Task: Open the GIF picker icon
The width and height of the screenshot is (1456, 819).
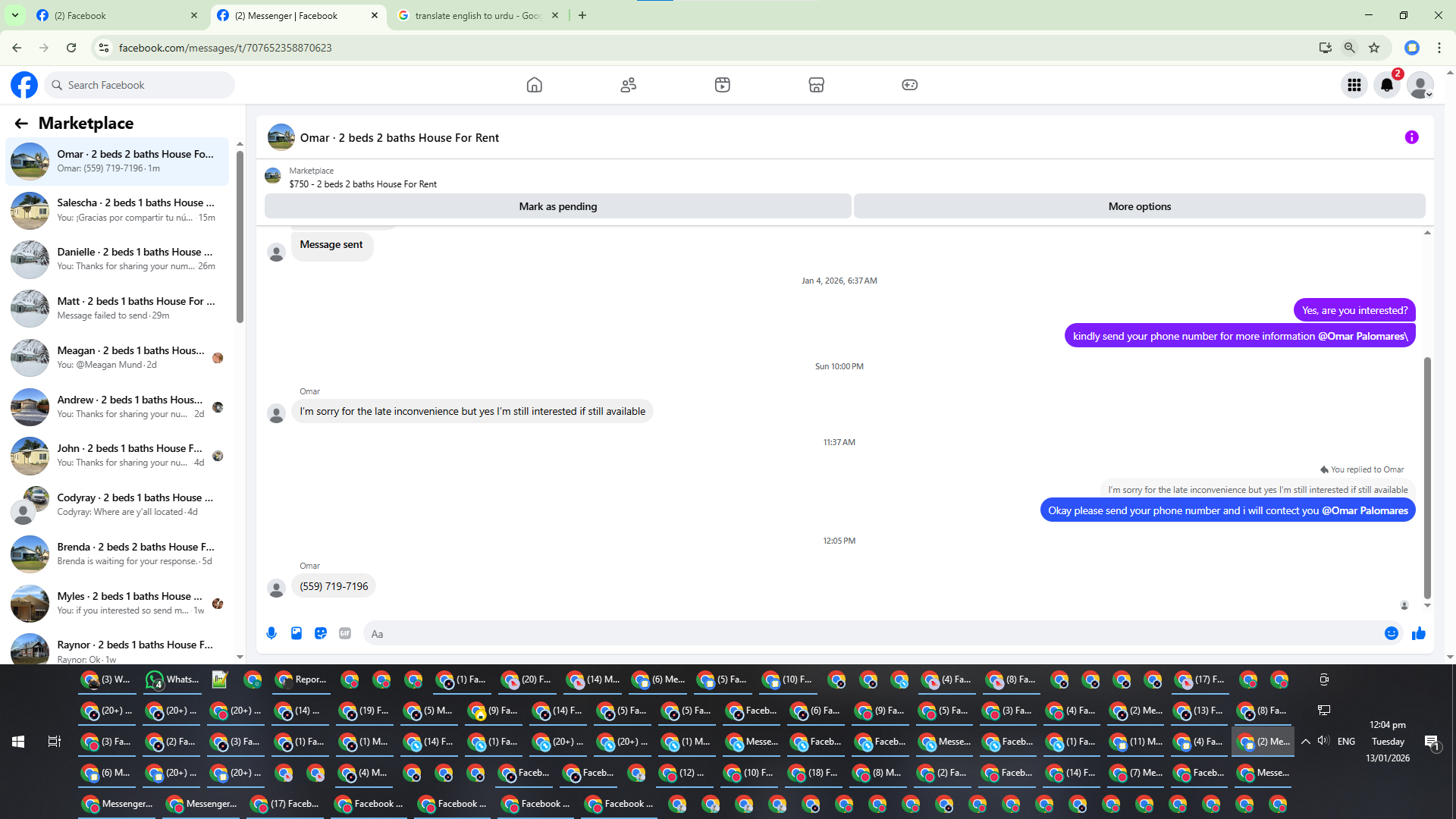Action: coord(345,633)
